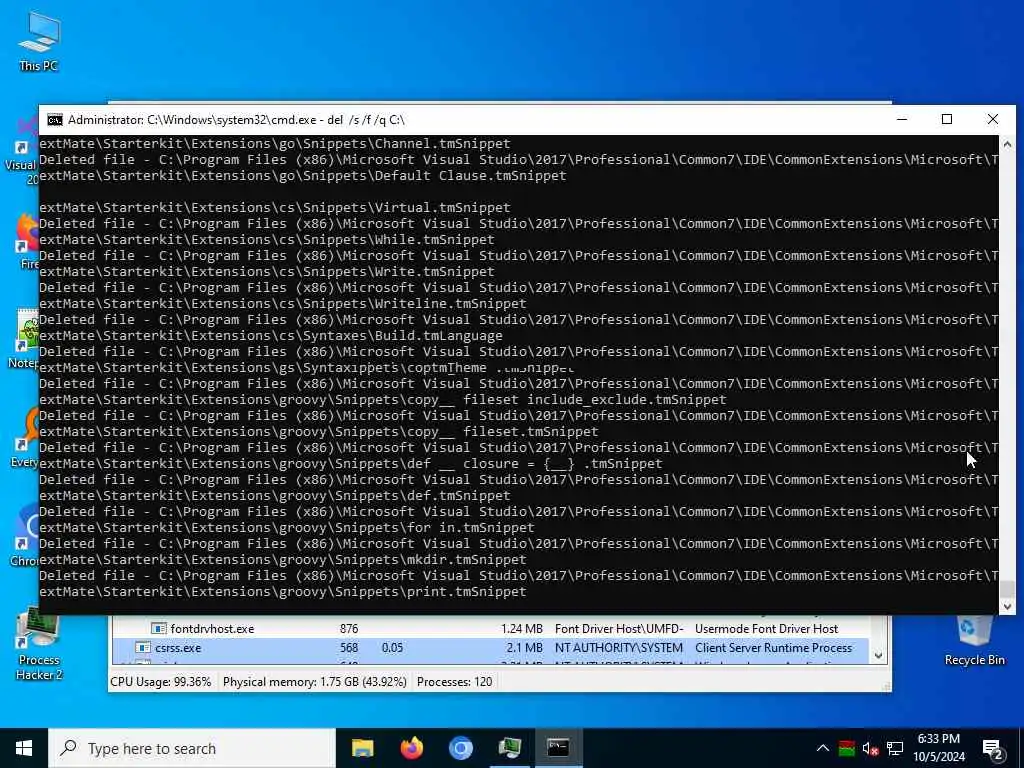Viewport: 1024px width, 768px height.
Task: Close the cmd.exe window
Action: tap(993, 120)
